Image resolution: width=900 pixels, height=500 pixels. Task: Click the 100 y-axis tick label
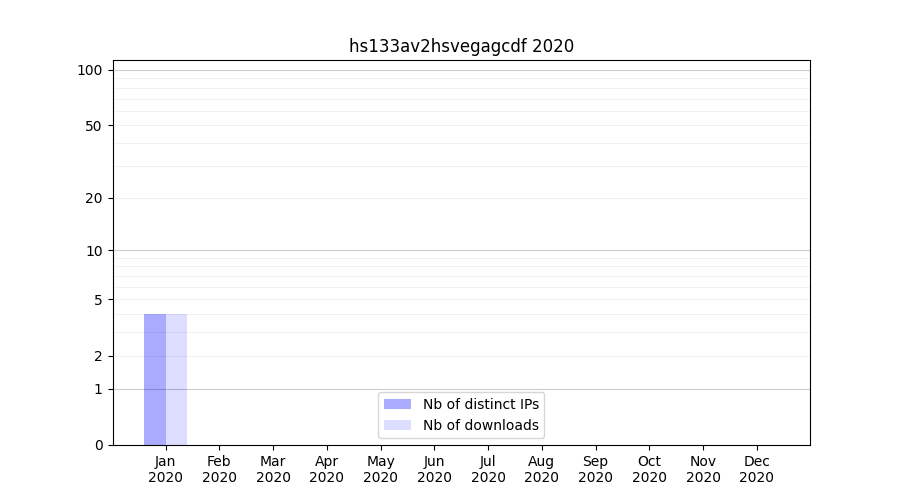point(90,70)
